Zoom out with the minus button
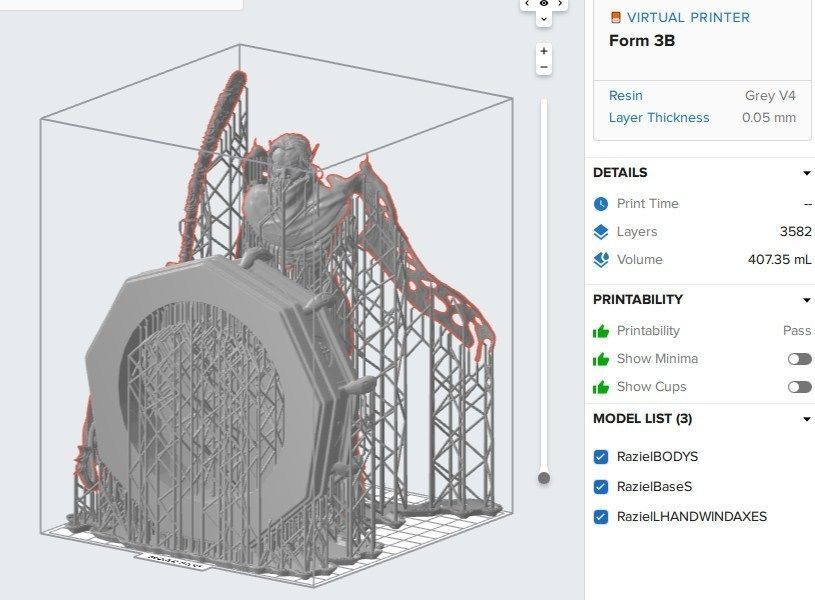 tap(544, 67)
